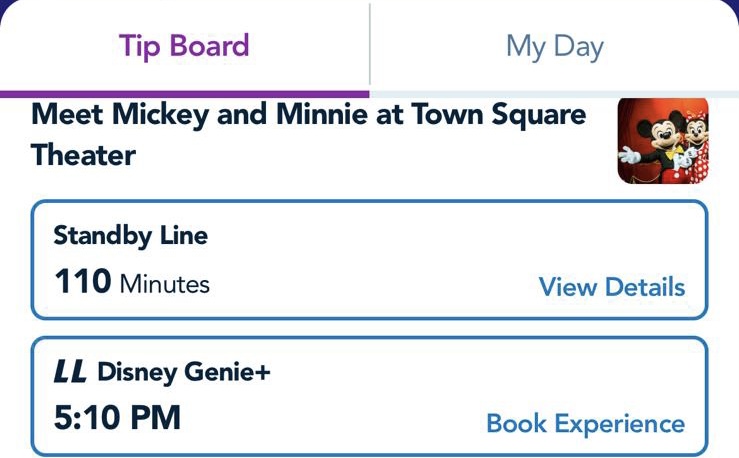Tap the word Minutes in Standby card
Screen dimensions: 739x458
[165, 285]
